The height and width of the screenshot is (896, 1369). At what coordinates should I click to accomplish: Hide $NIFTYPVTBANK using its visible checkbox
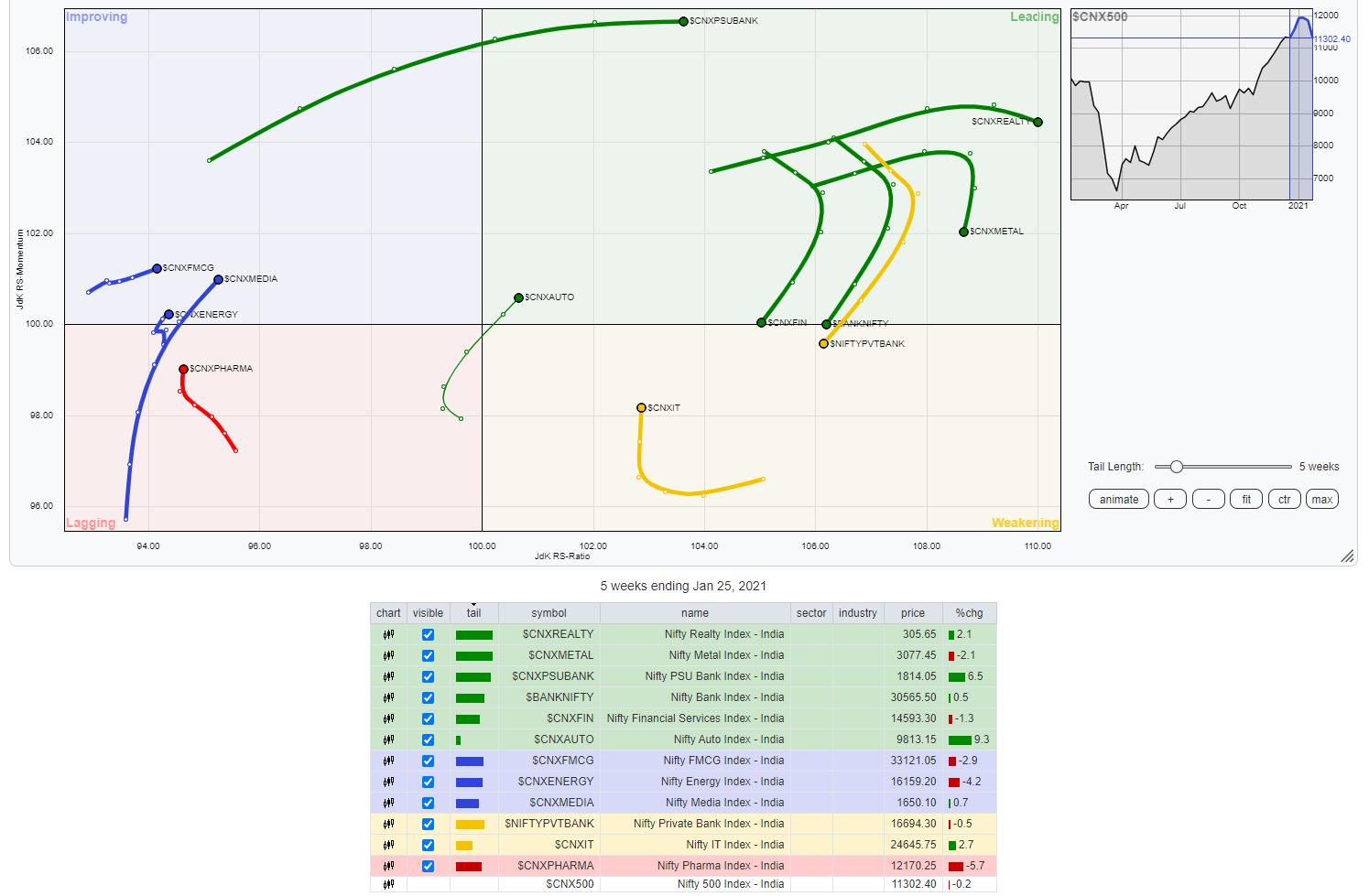coord(428,824)
